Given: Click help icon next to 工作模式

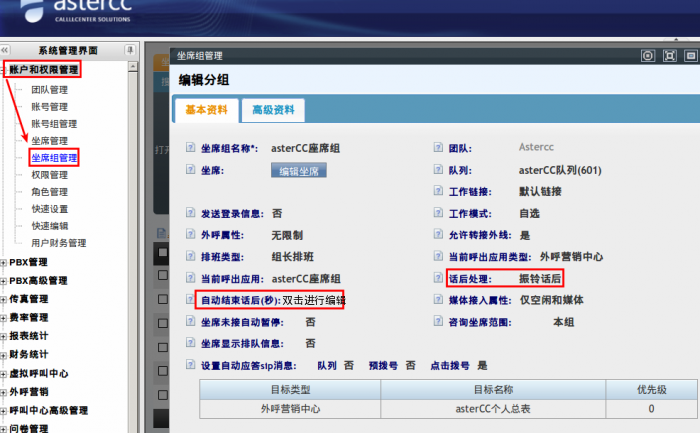Looking at the screenshot, I should (x=438, y=214).
